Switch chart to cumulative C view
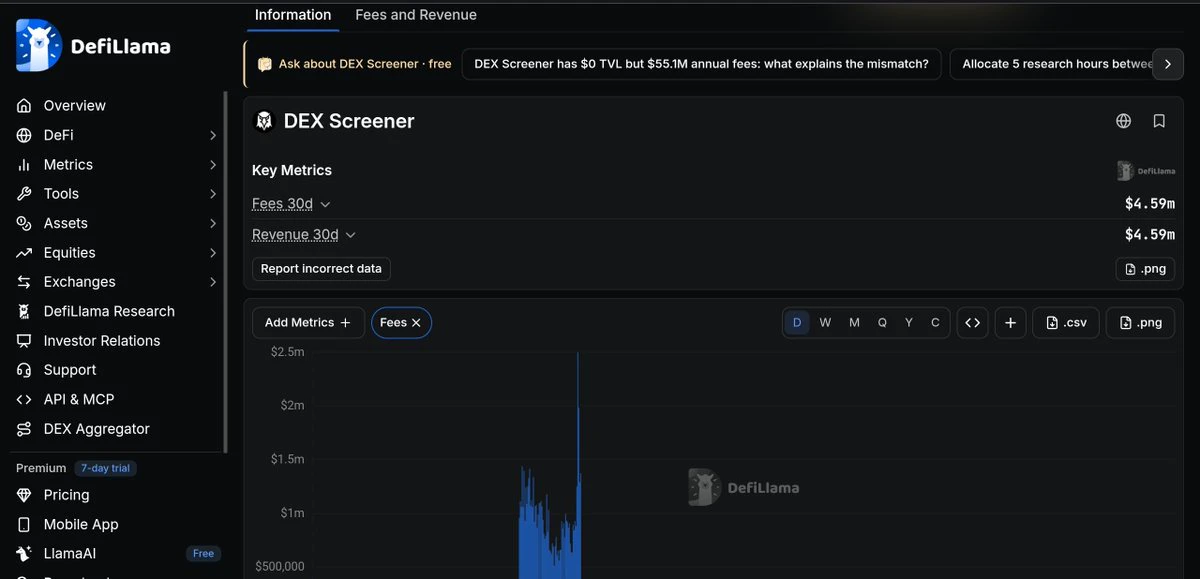The height and width of the screenshot is (579, 1200). (936, 323)
